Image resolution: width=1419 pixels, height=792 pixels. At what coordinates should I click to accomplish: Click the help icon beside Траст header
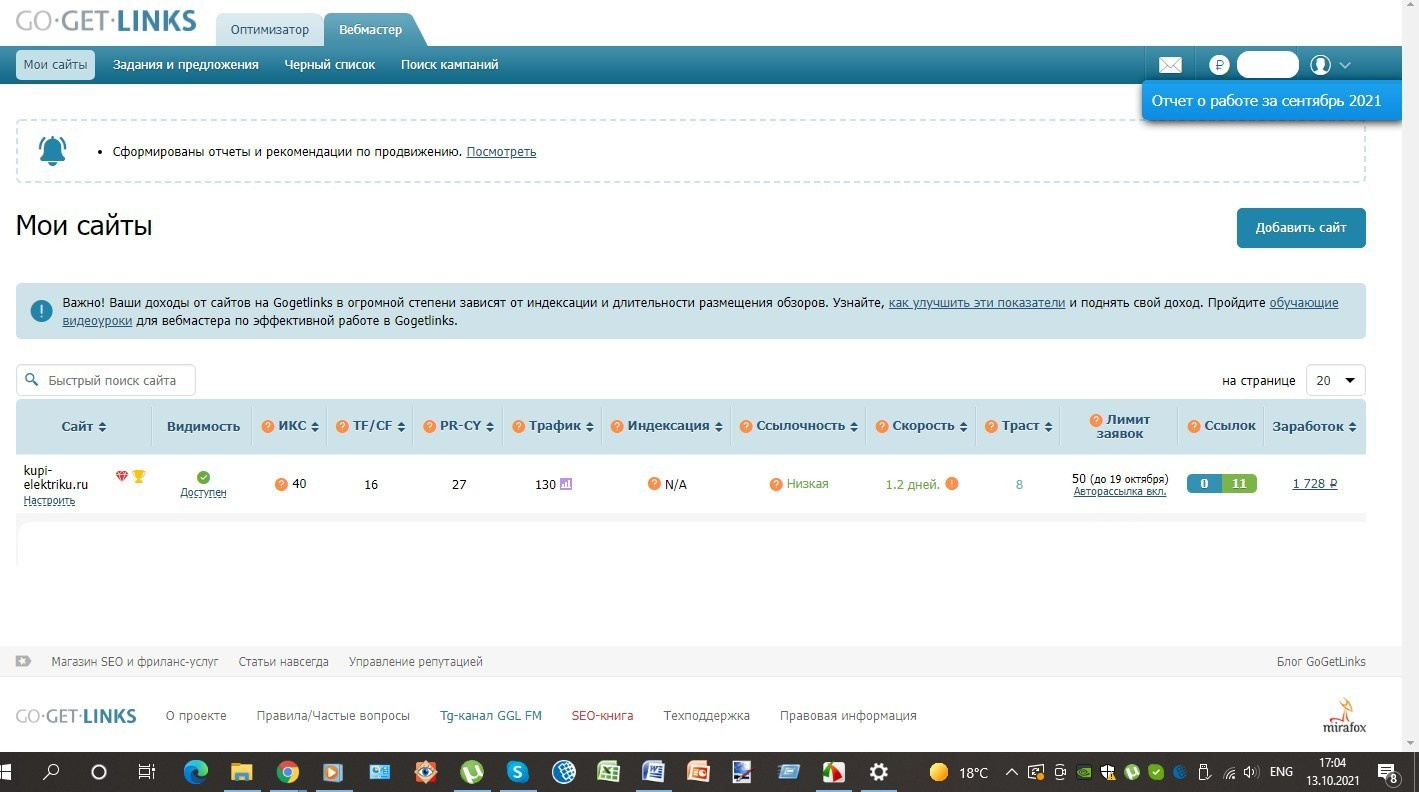pos(991,426)
